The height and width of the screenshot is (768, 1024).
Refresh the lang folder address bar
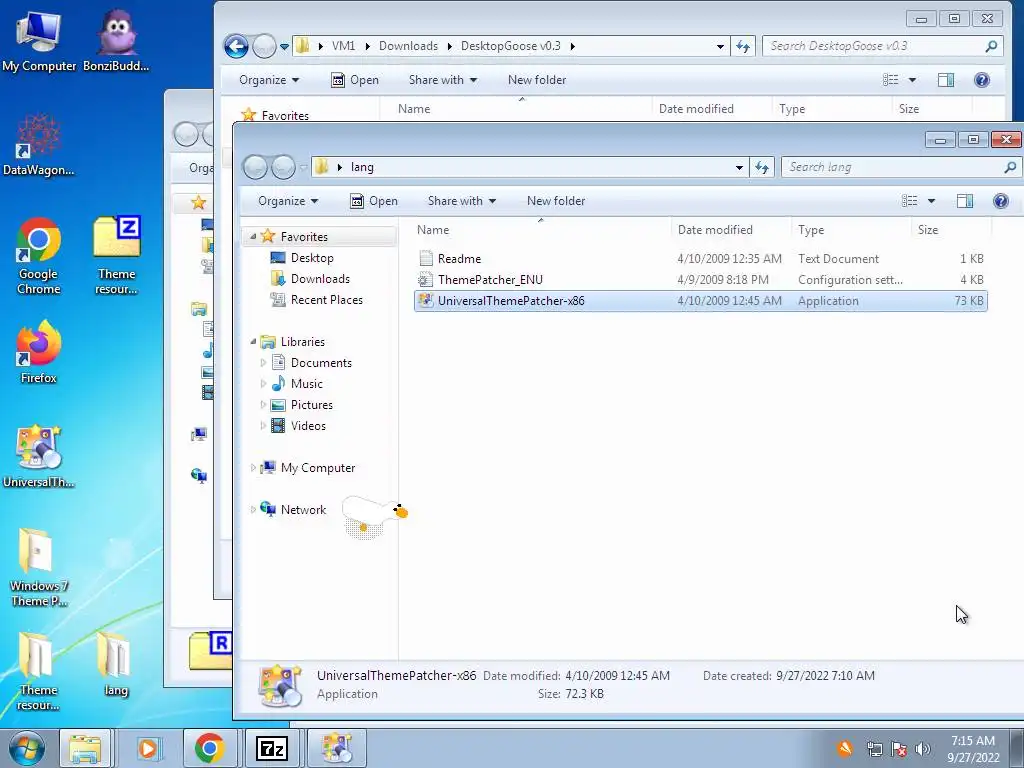coord(762,167)
